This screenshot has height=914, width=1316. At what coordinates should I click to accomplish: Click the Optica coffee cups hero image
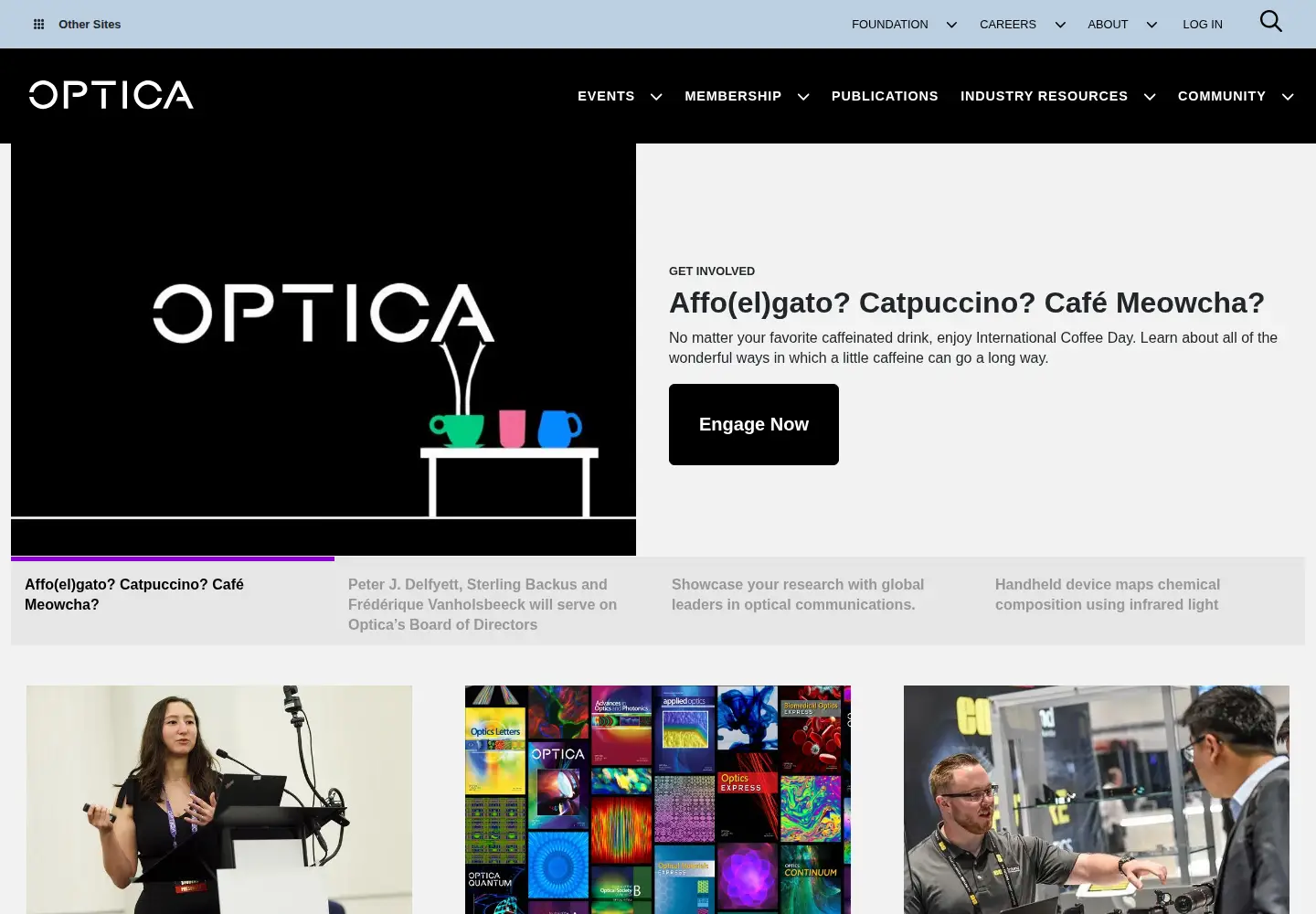[x=324, y=349]
